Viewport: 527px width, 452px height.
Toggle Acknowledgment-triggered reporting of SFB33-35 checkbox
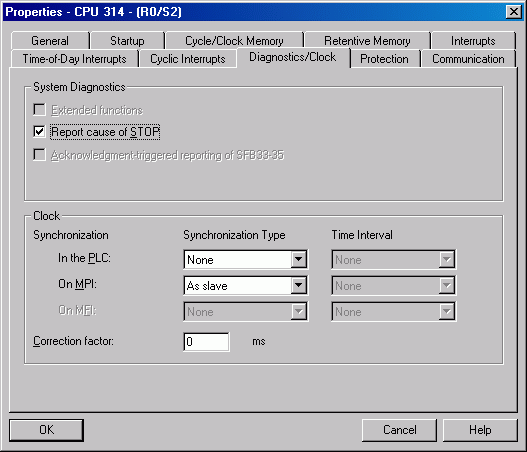[39, 155]
